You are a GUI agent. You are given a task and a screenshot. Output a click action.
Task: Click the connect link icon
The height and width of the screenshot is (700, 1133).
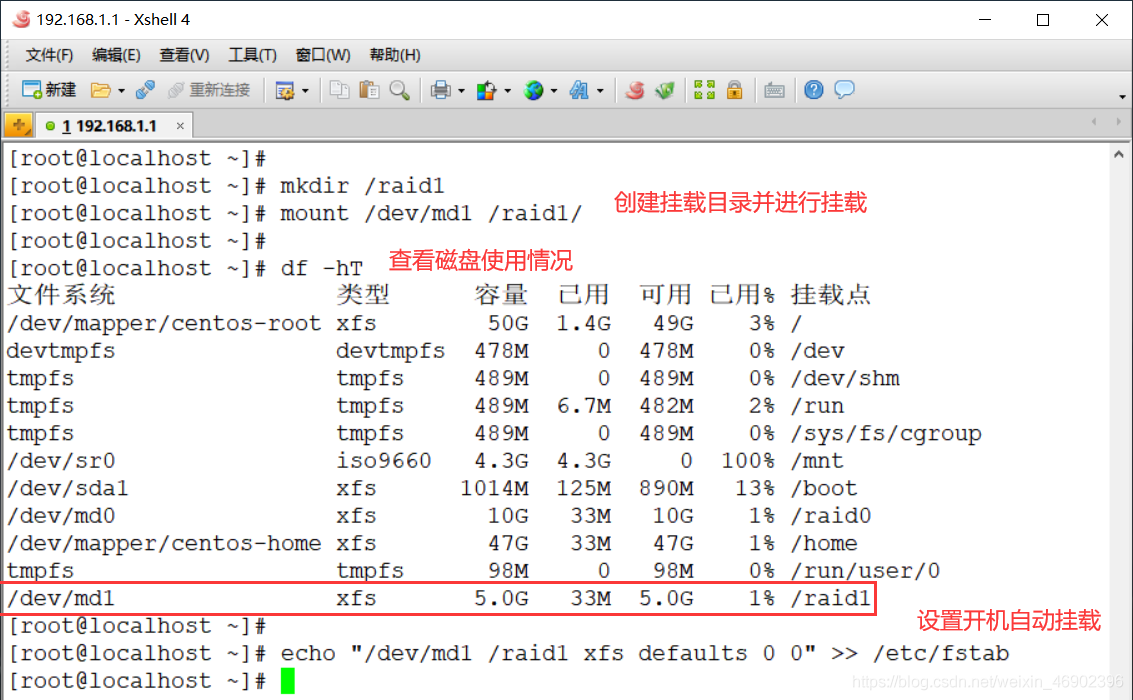click(x=145, y=90)
